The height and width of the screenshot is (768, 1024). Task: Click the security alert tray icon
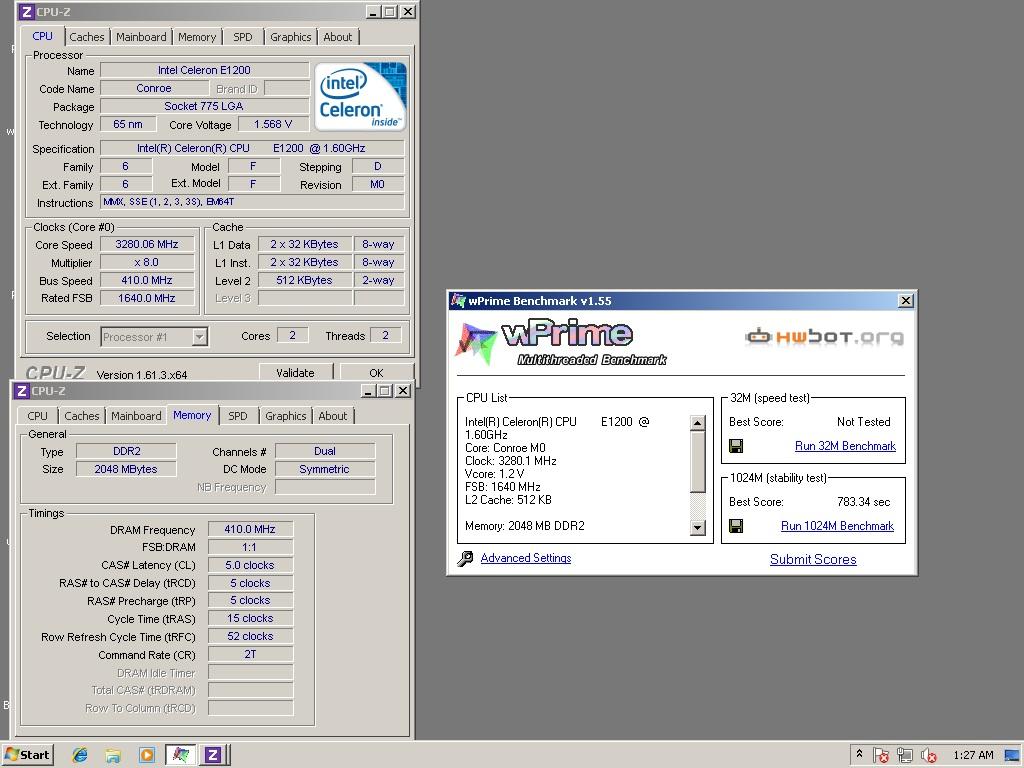(x=880, y=756)
